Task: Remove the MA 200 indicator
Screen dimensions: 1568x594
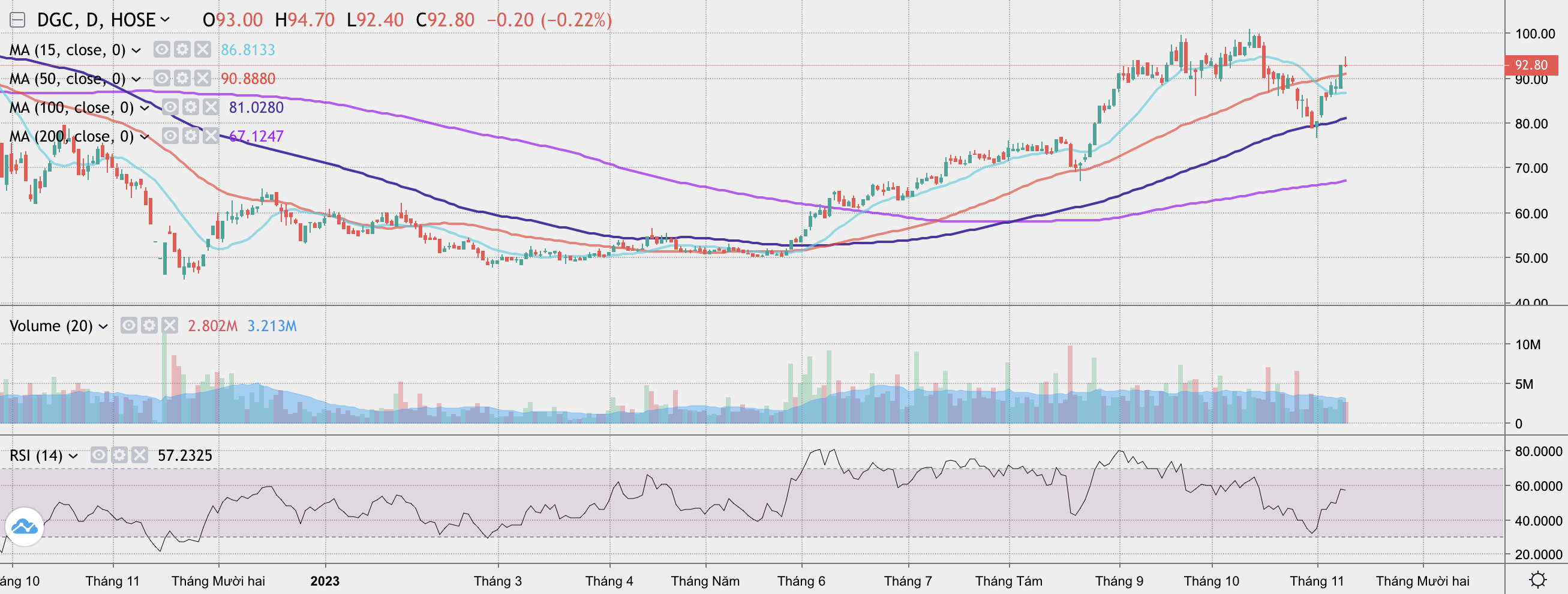Action: pyautogui.click(x=211, y=136)
